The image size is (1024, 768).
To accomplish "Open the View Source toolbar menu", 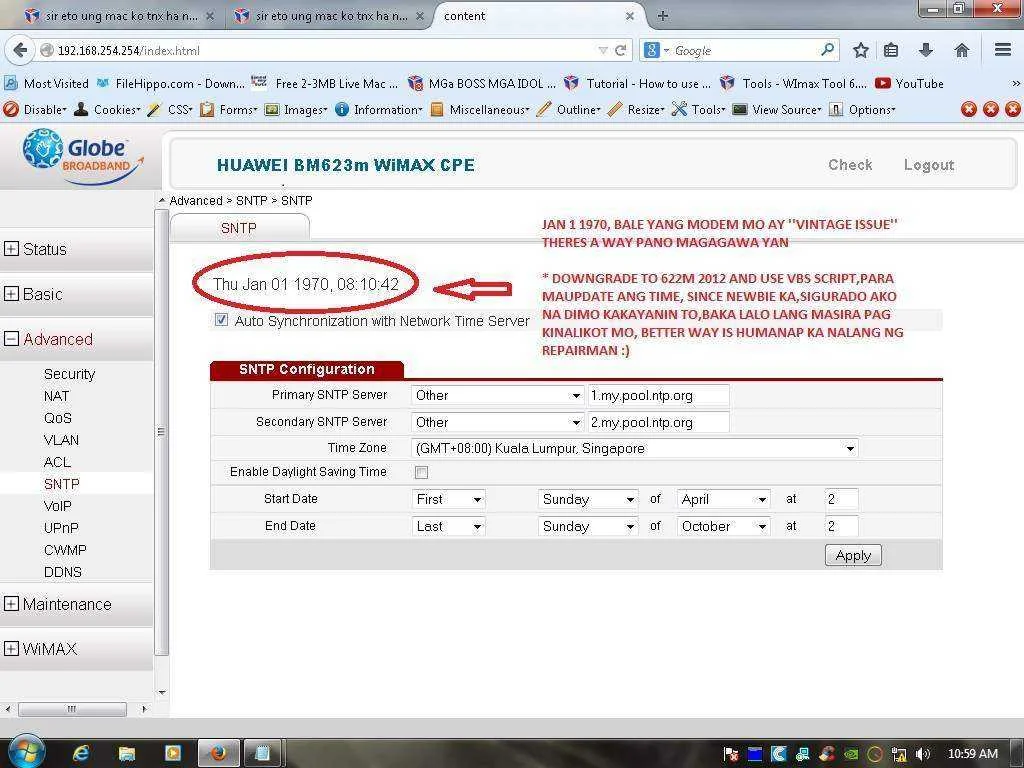I will tap(777, 110).
